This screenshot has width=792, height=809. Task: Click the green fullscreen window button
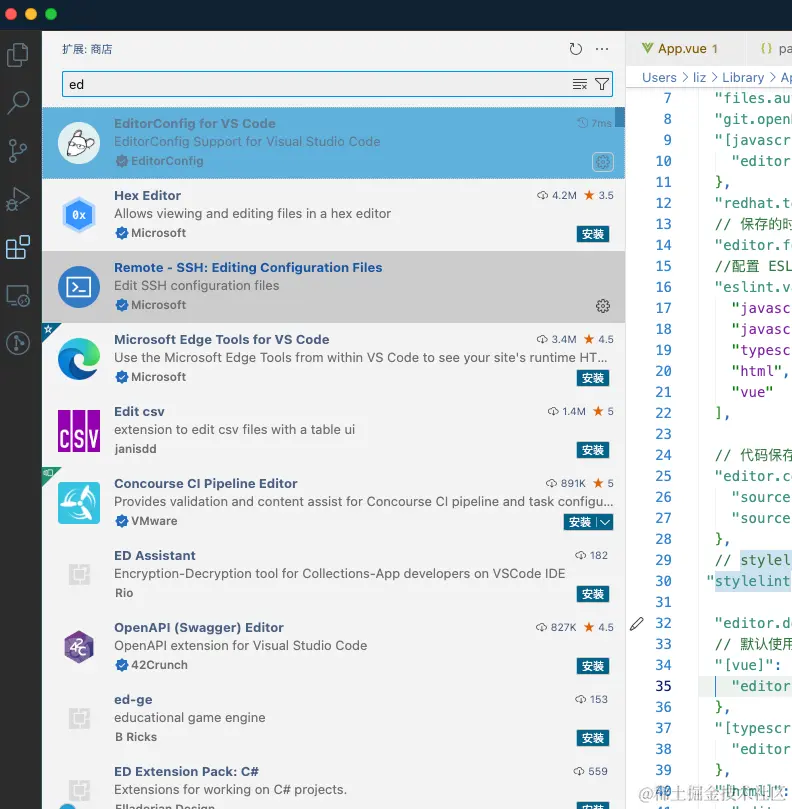[51, 14]
